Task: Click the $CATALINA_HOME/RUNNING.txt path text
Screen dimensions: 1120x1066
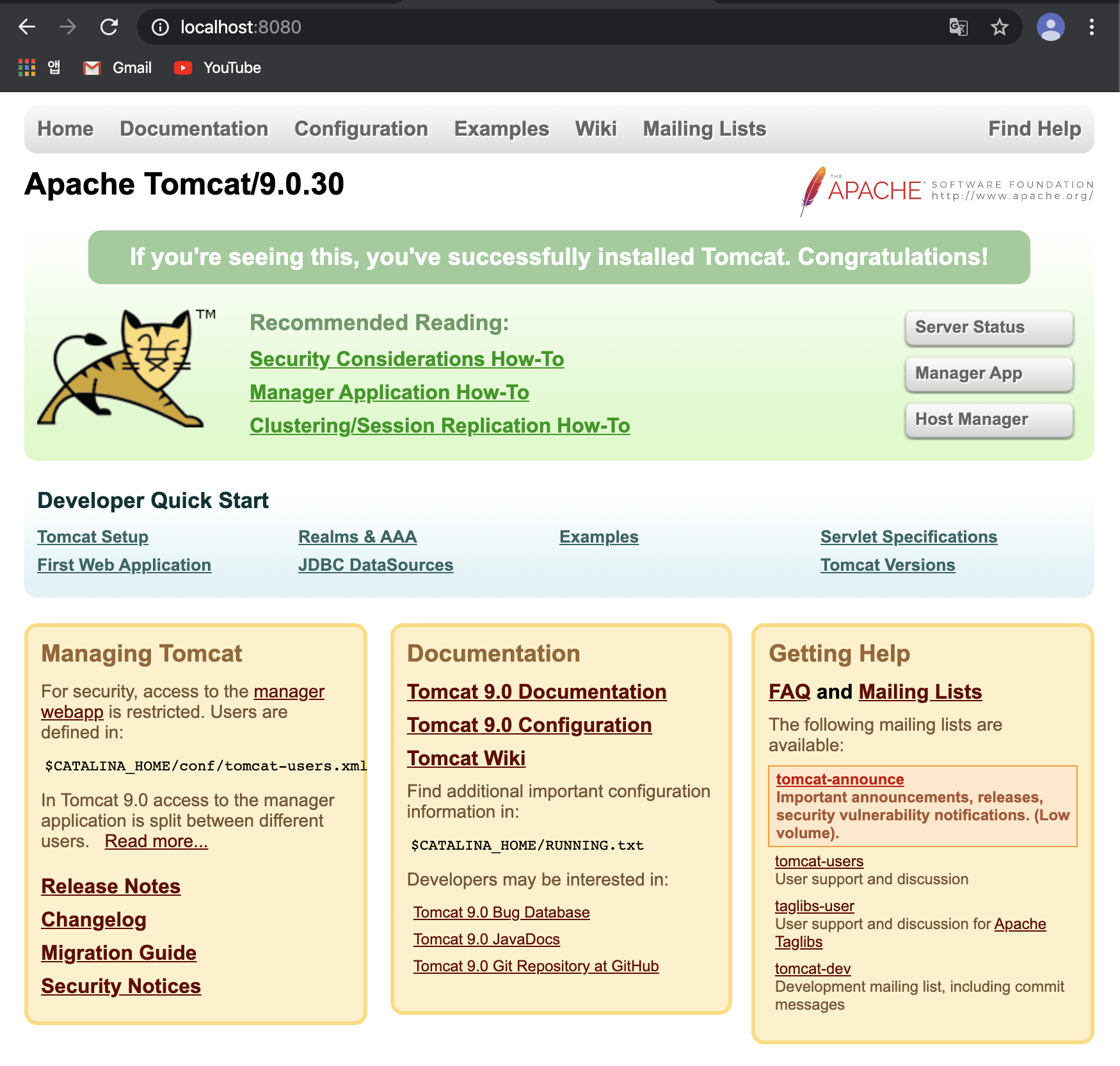Action: [527, 845]
